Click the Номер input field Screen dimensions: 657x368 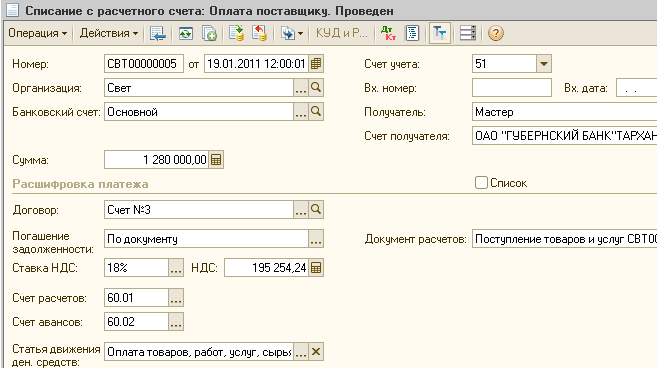coord(144,64)
